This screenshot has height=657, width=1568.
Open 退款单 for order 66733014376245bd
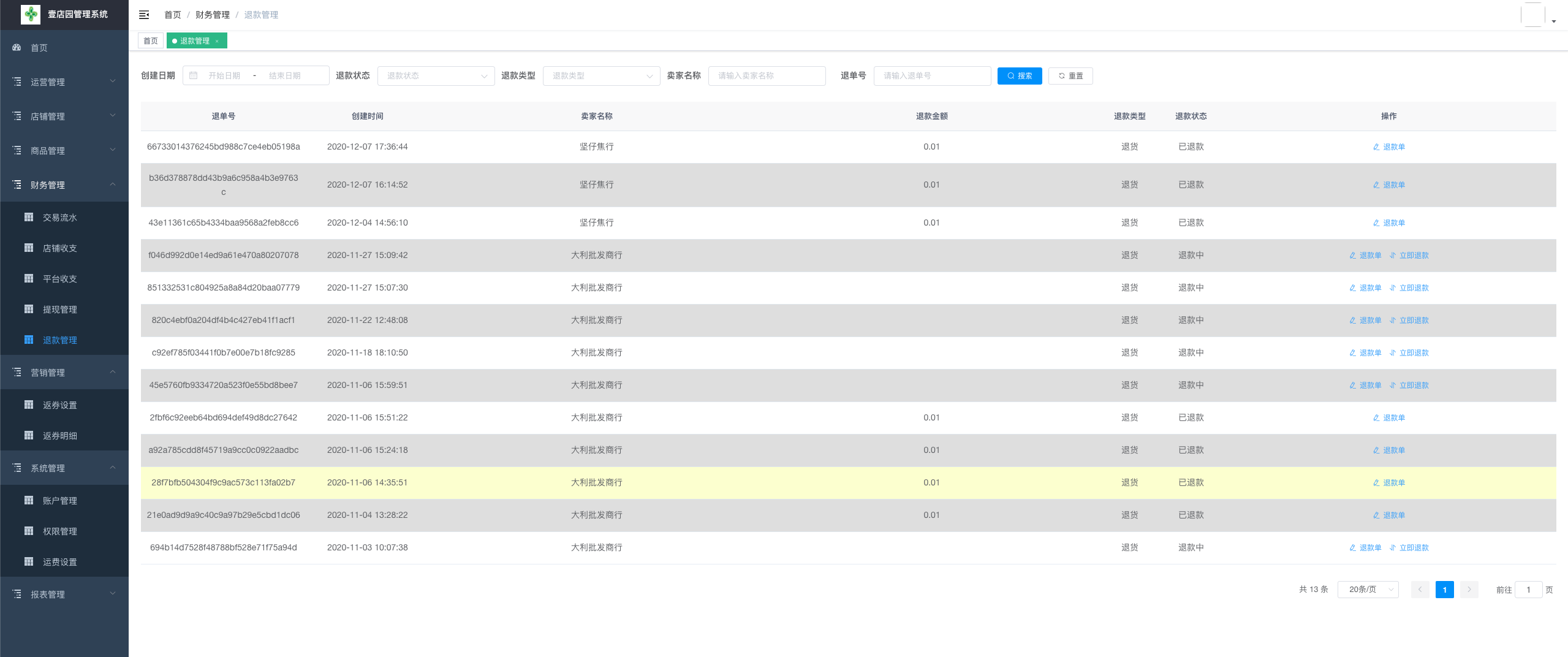coord(1389,147)
